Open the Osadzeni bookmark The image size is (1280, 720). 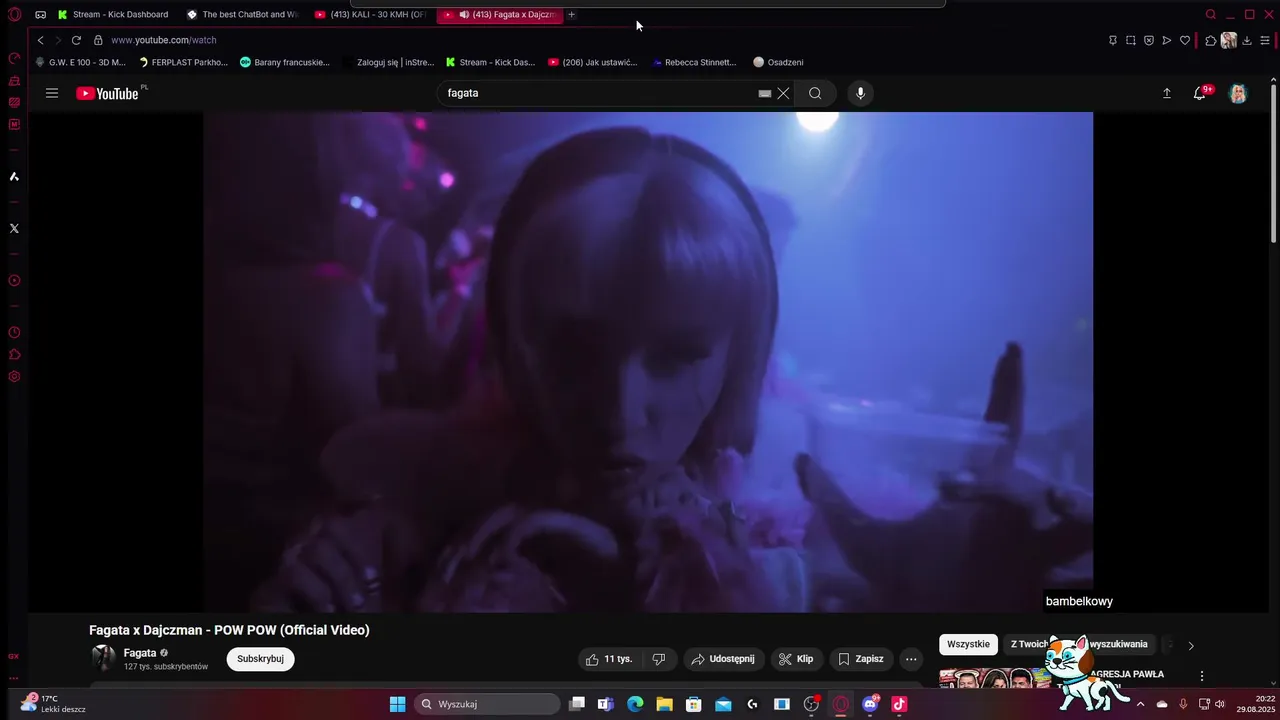779,62
